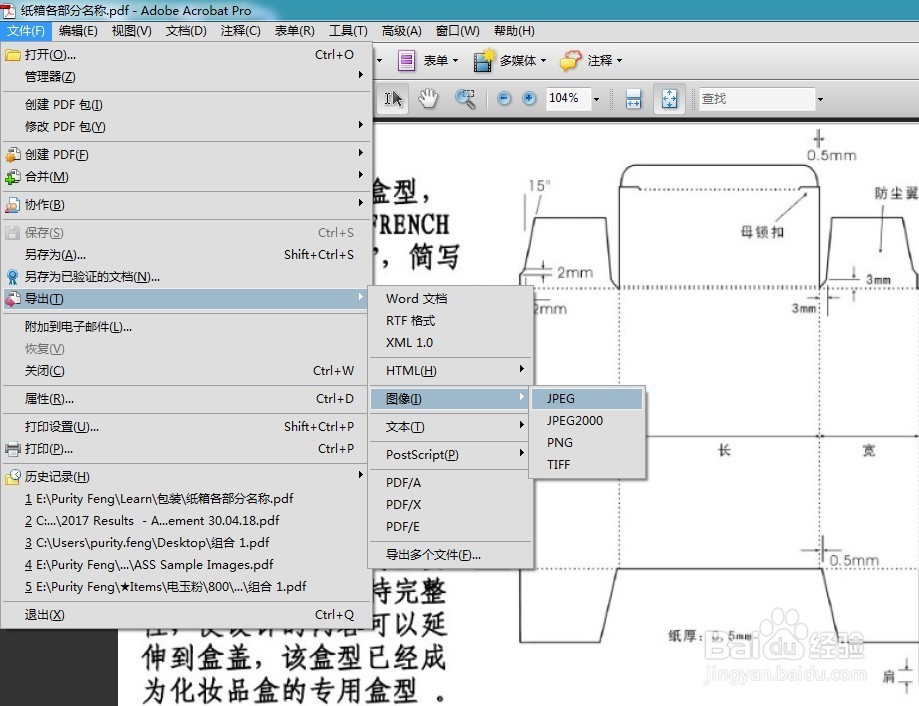Export as PDF/A
Viewport: 919px width, 706px height.
click(x=451, y=483)
